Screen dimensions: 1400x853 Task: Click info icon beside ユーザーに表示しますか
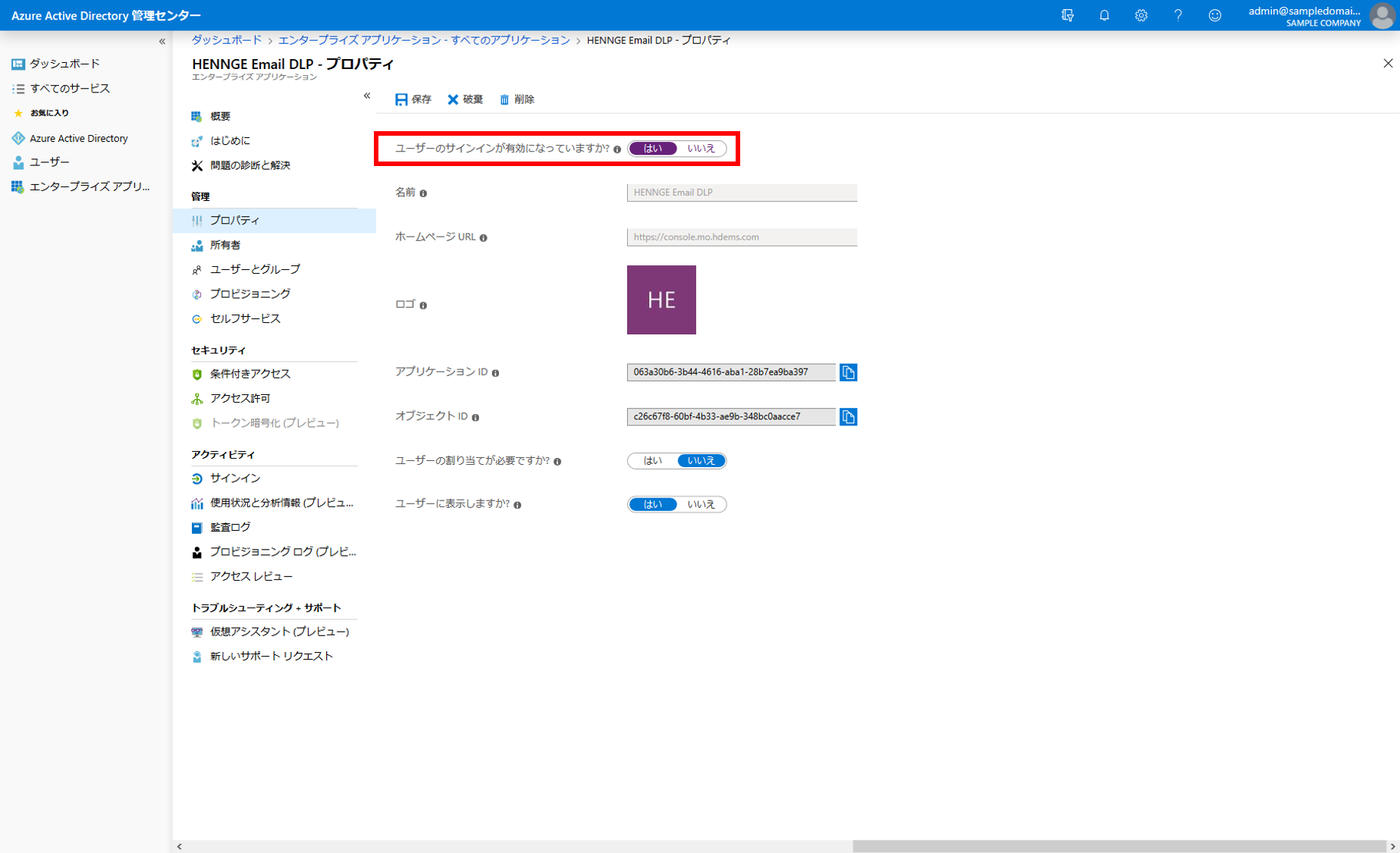pyautogui.click(x=517, y=505)
